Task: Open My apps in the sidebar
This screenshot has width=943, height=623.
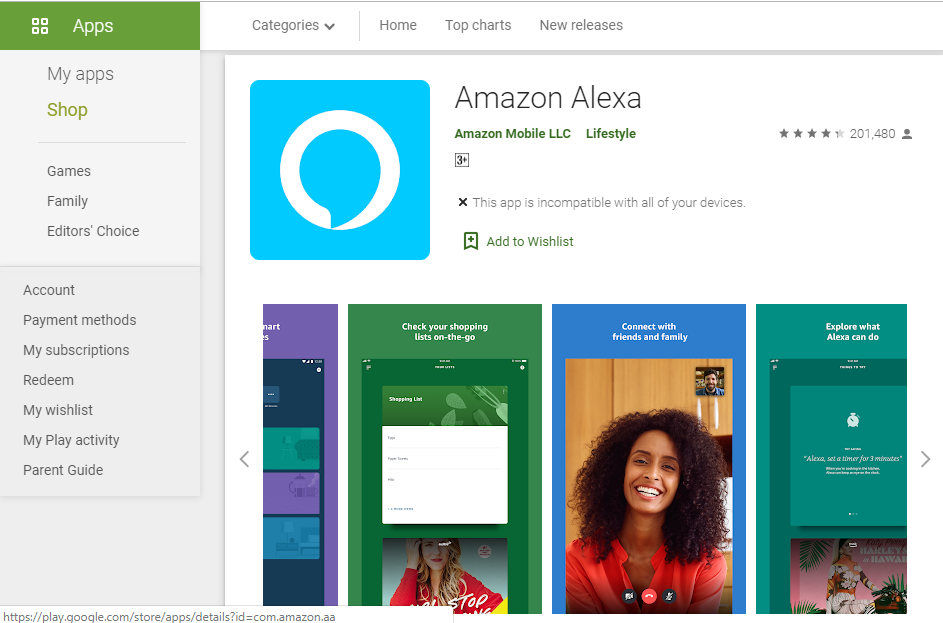Action: pyautogui.click(x=81, y=74)
